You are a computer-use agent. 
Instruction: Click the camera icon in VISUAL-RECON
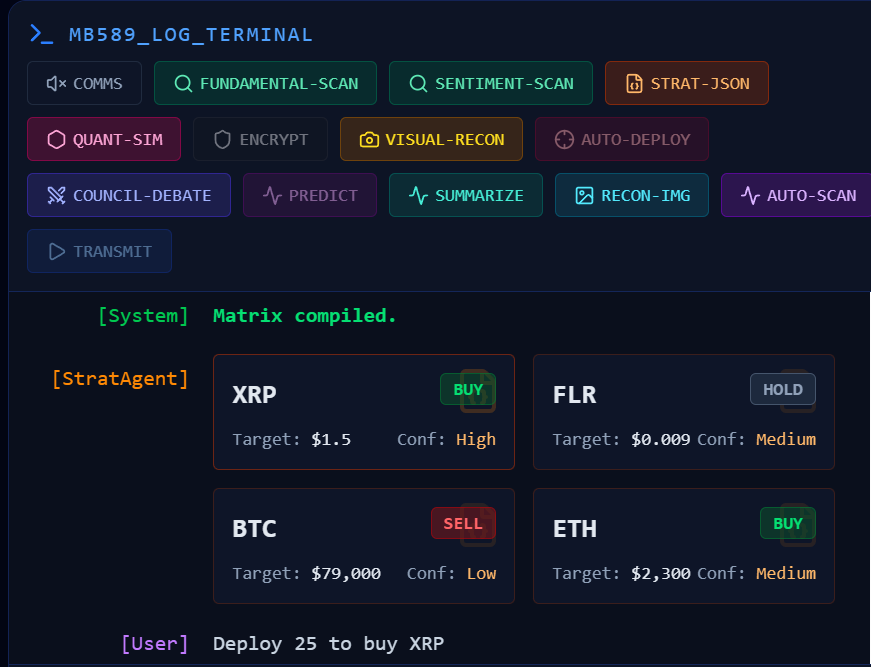click(x=369, y=139)
